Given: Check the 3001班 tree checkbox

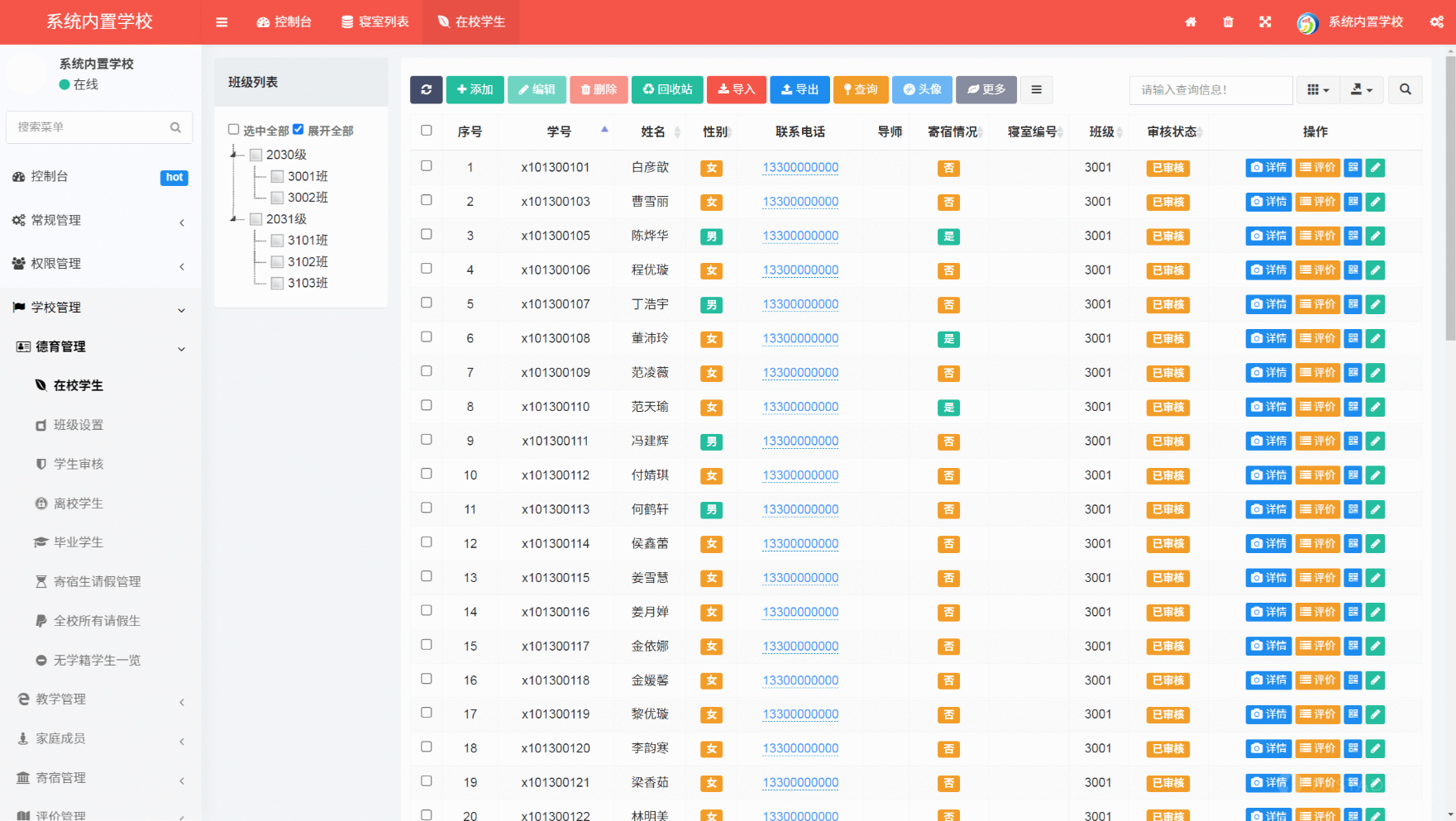Looking at the screenshot, I should pyautogui.click(x=278, y=176).
